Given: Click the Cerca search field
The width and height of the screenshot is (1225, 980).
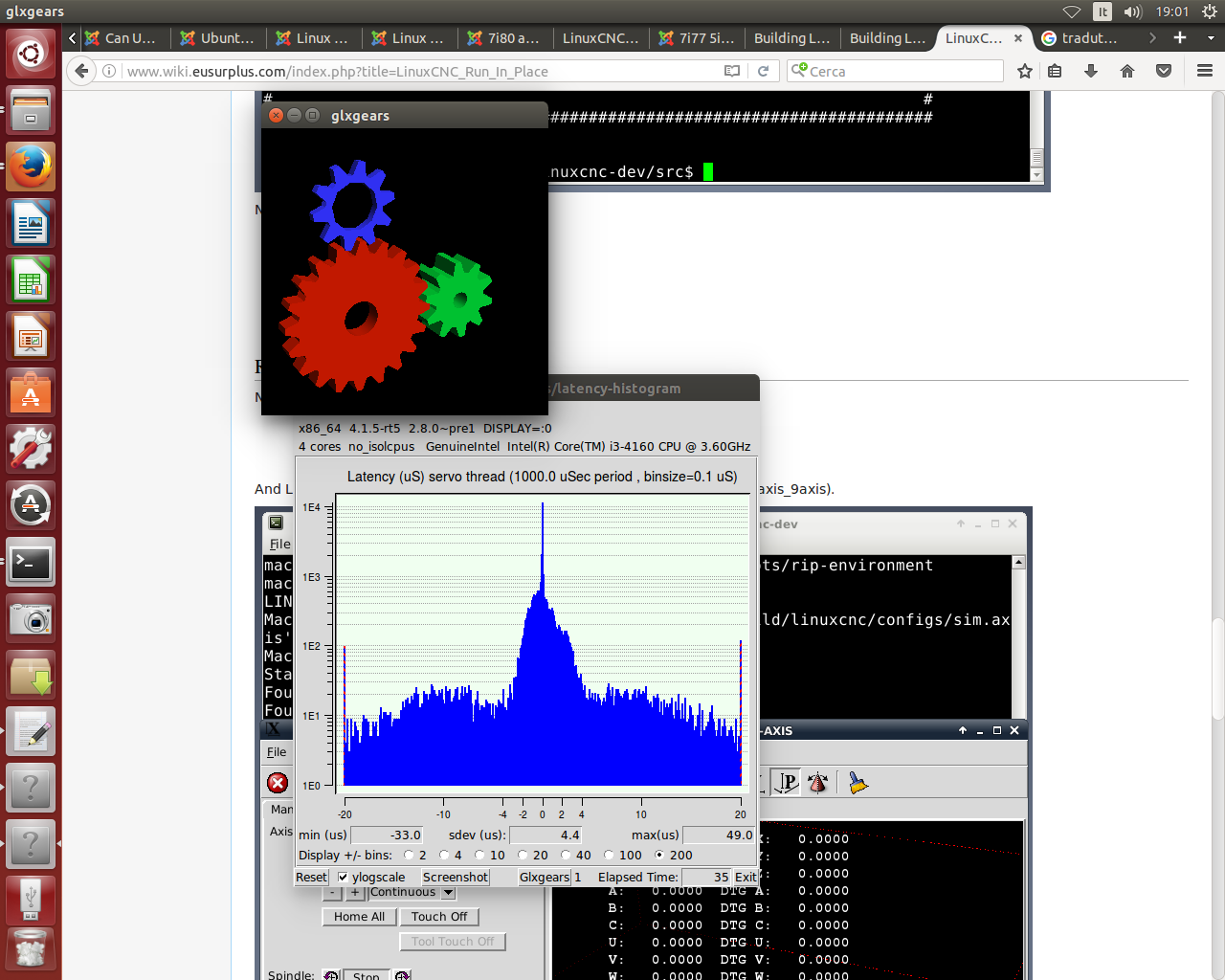Looking at the screenshot, I should click(895, 71).
